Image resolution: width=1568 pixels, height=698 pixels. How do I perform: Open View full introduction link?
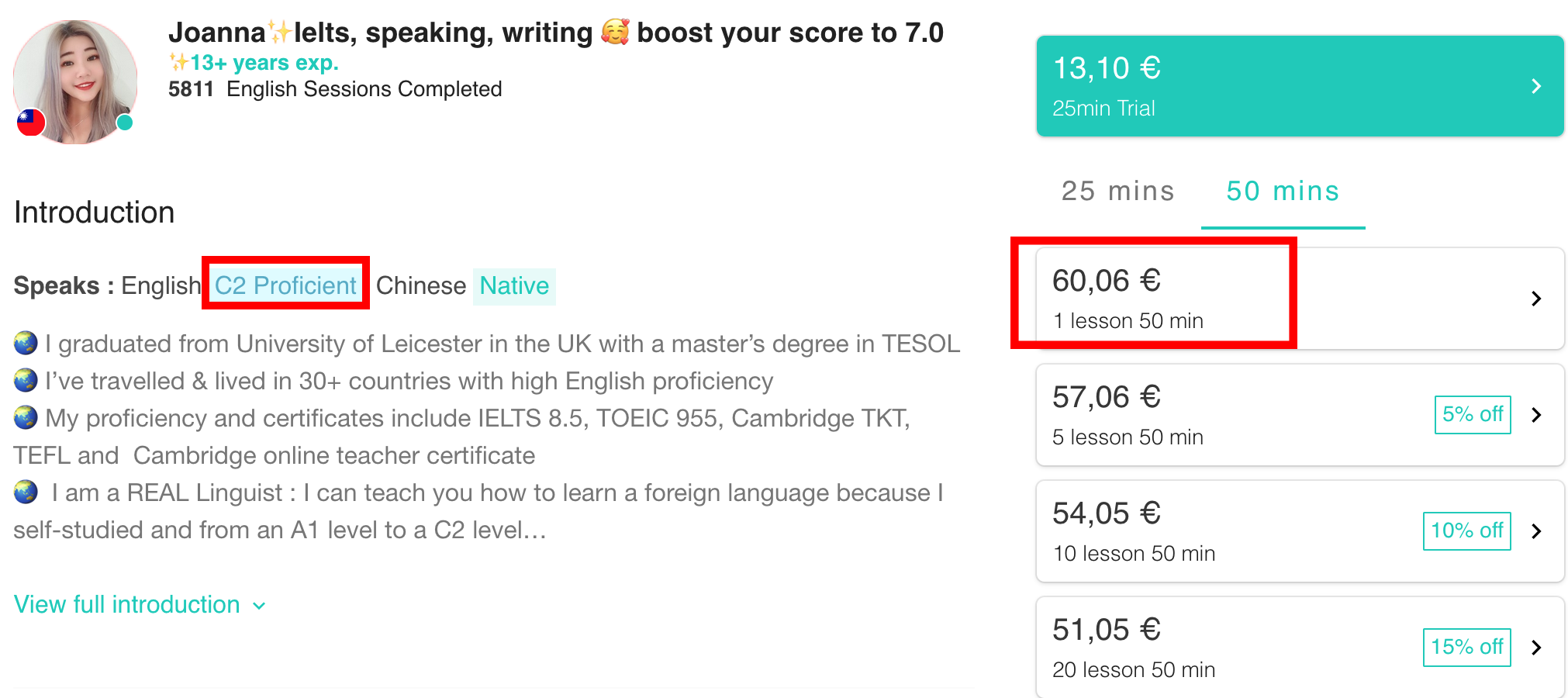coord(127,604)
